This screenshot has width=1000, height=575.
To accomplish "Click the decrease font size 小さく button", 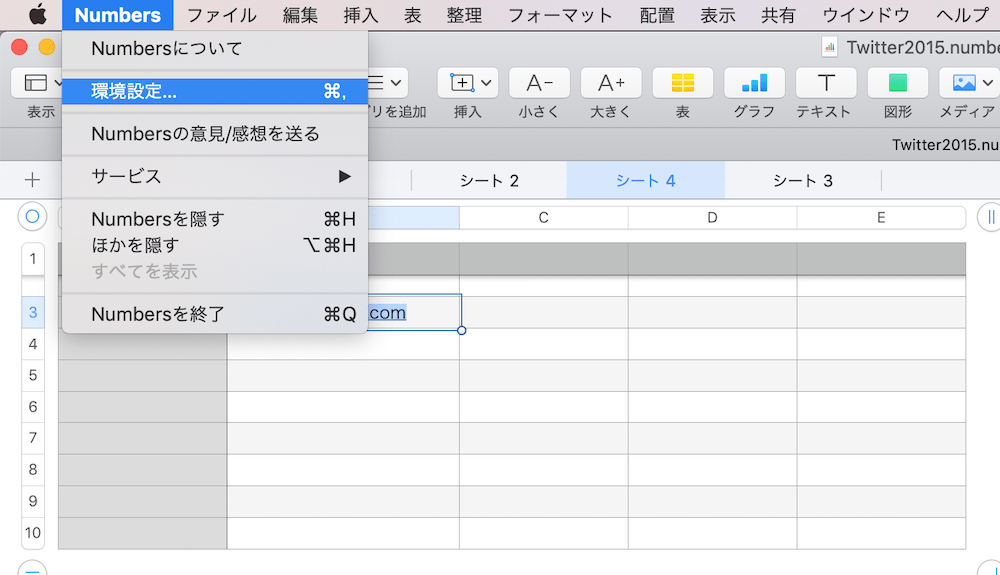I will pos(540,83).
